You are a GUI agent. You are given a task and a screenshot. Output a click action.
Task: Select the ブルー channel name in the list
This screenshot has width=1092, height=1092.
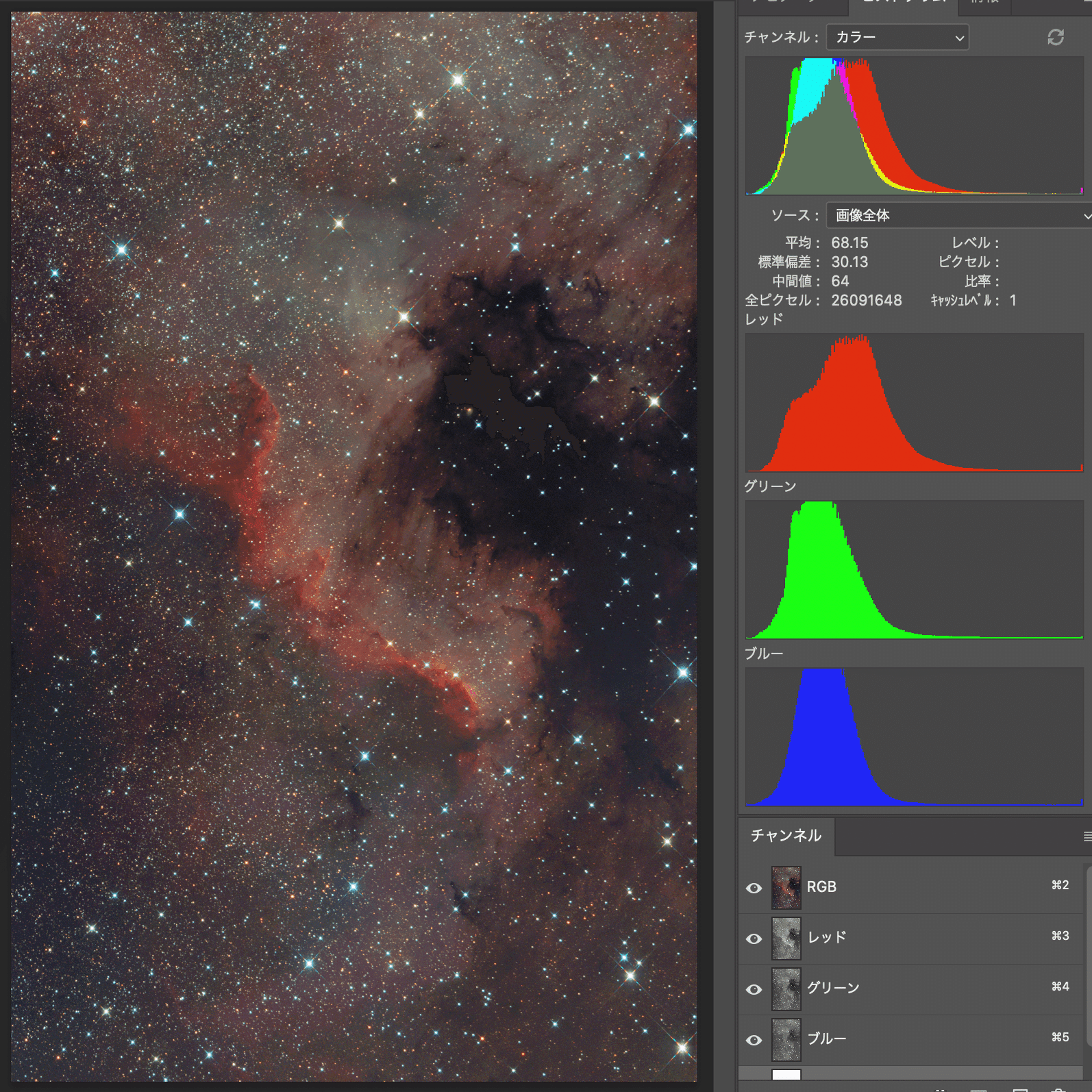click(827, 1039)
